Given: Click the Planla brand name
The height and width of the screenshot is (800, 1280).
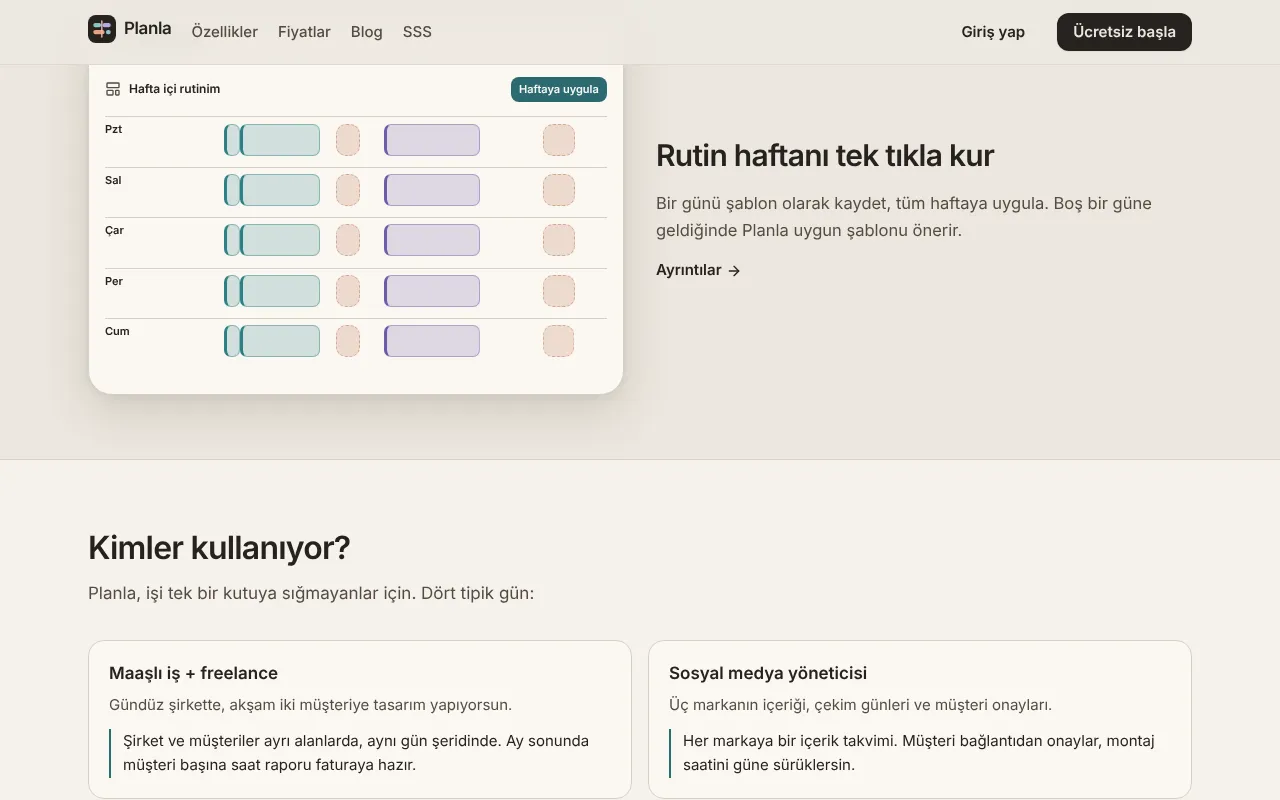Looking at the screenshot, I should tap(148, 29).
